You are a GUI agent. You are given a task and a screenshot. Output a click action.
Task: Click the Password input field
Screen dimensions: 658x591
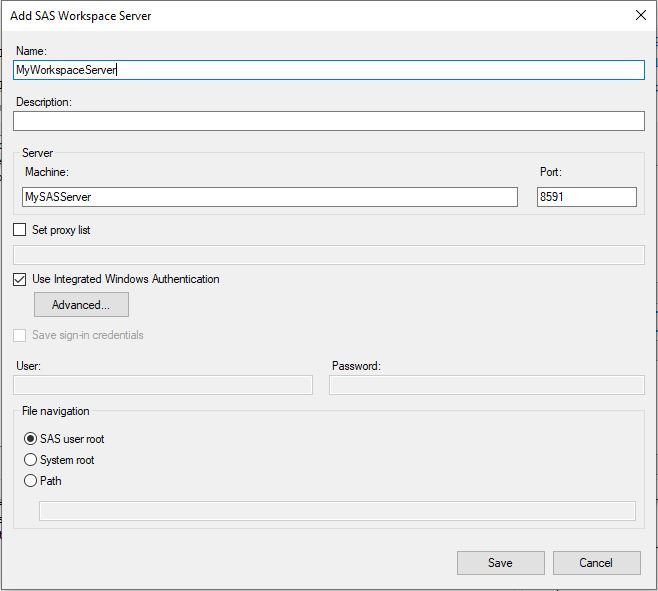(x=486, y=385)
